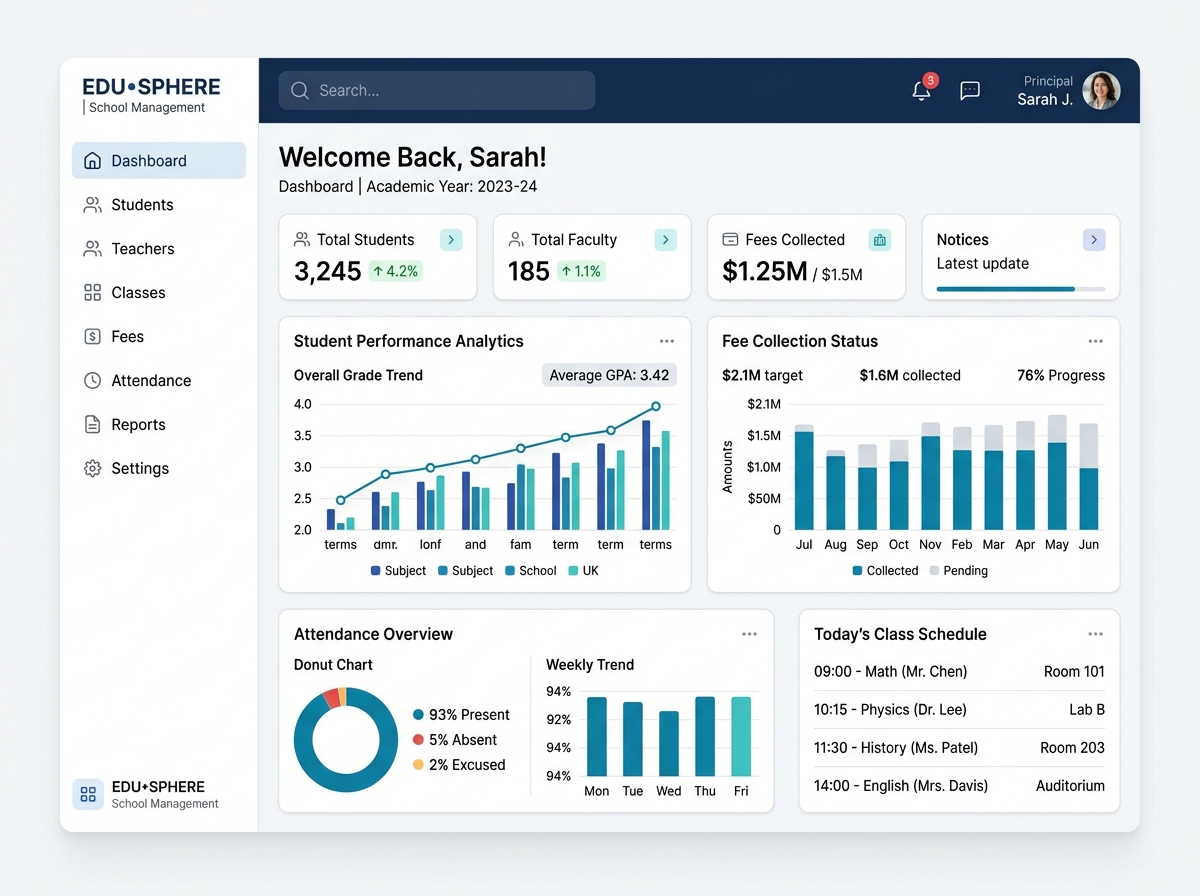
Task: Click the Attendance clock icon
Action: click(92, 380)
